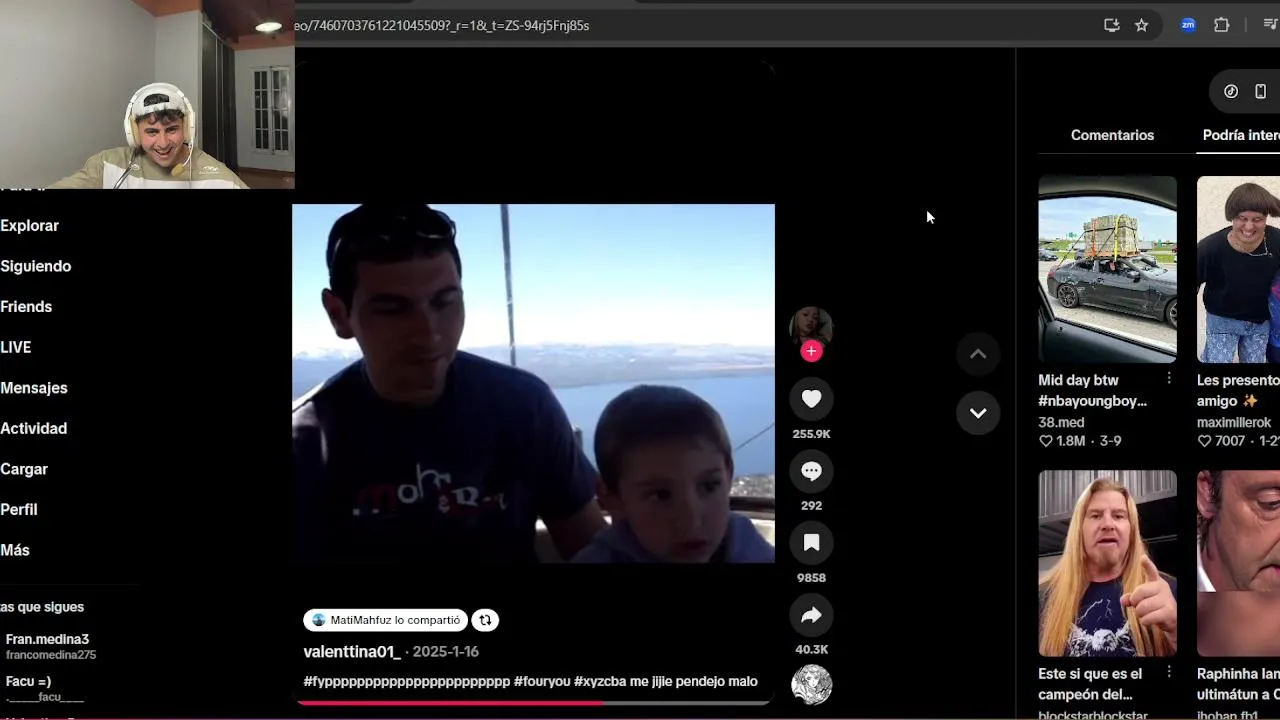Click the playing video to pause
1280x720 pixels.
533,383
